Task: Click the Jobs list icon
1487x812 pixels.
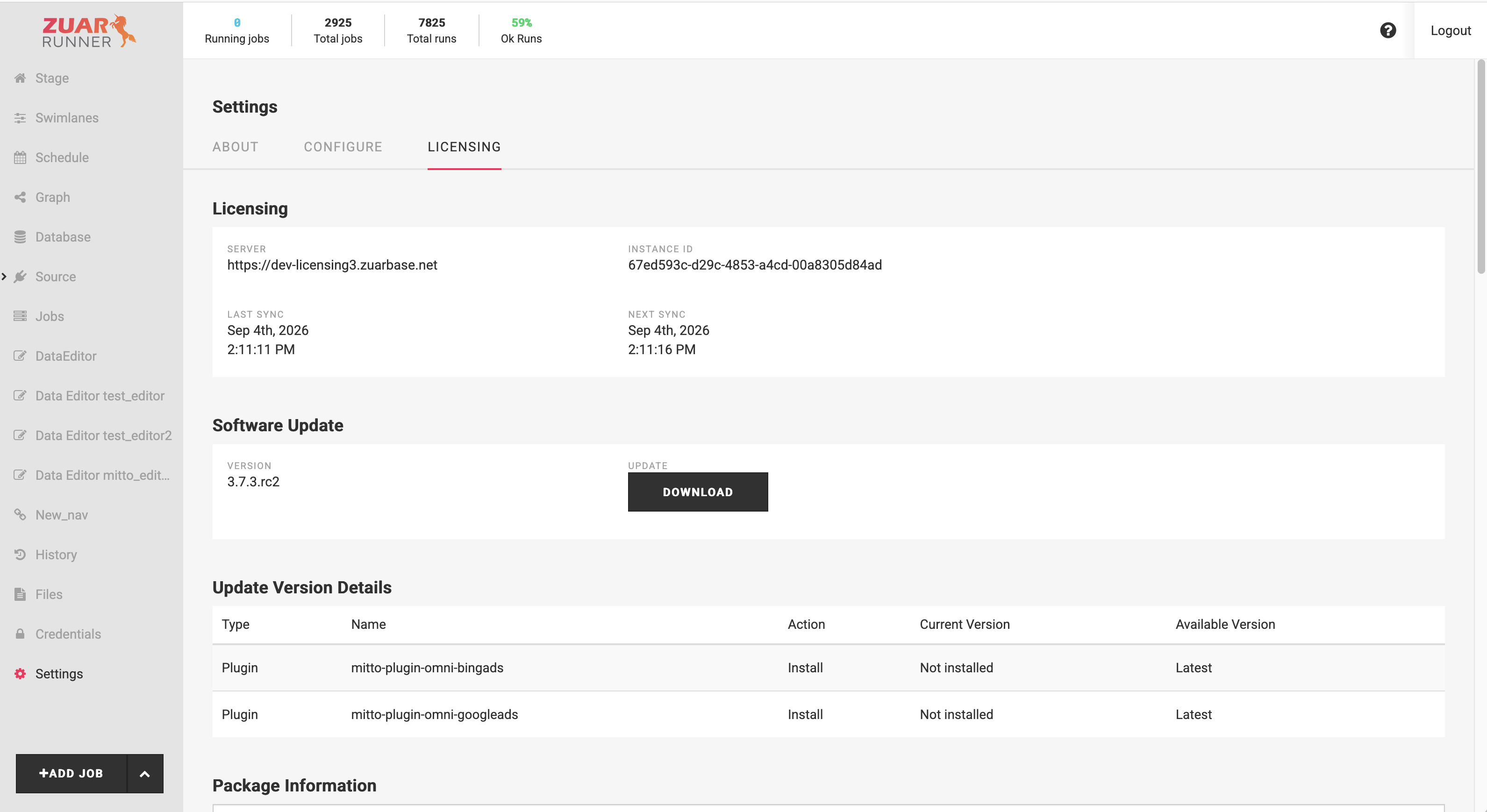Action: click(x=20, y=316)
